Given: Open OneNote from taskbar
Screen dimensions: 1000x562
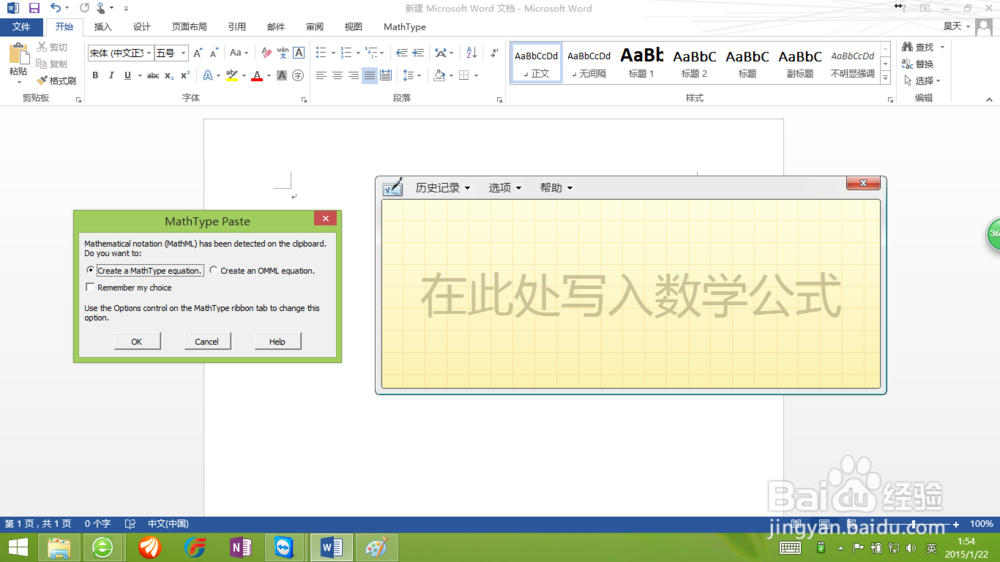Looking at the screenshot, I should pyautogui.click(x=240, y=547).
